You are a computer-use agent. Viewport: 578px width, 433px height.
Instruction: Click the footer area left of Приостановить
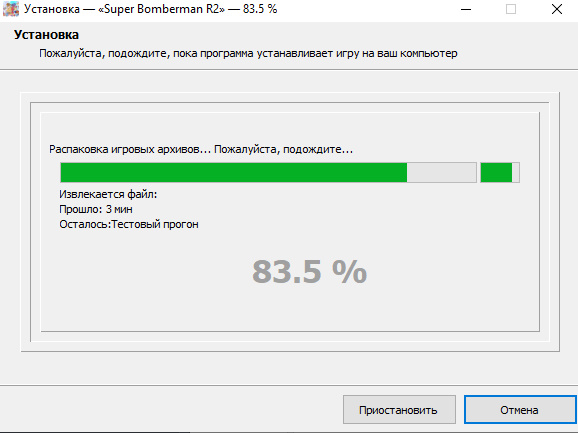coord(171,410)
